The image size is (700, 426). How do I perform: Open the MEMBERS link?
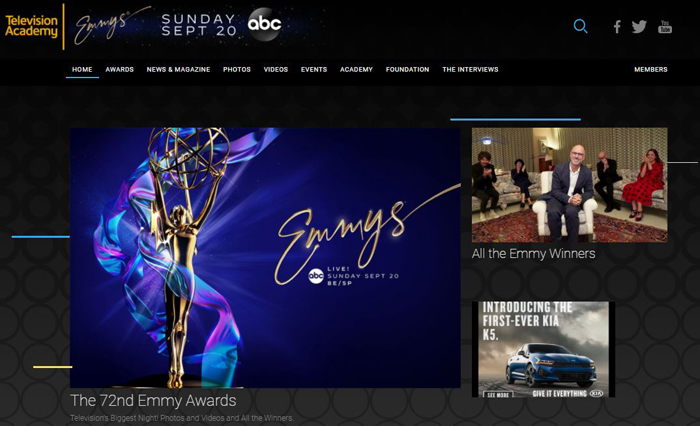point(651,70)
